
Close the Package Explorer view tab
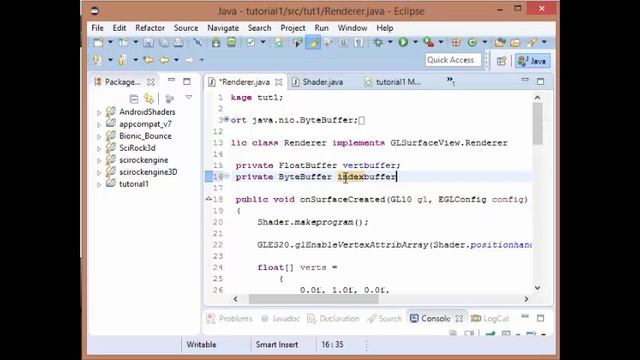click(x=151, y=82)
